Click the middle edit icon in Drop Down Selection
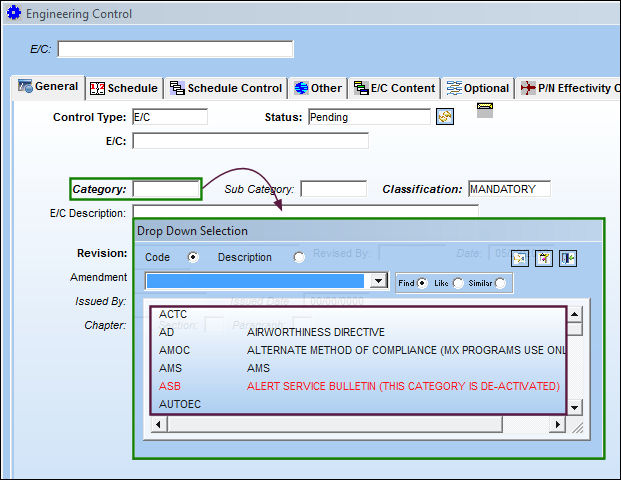This screenshot has width=621, height=480. 544,259
